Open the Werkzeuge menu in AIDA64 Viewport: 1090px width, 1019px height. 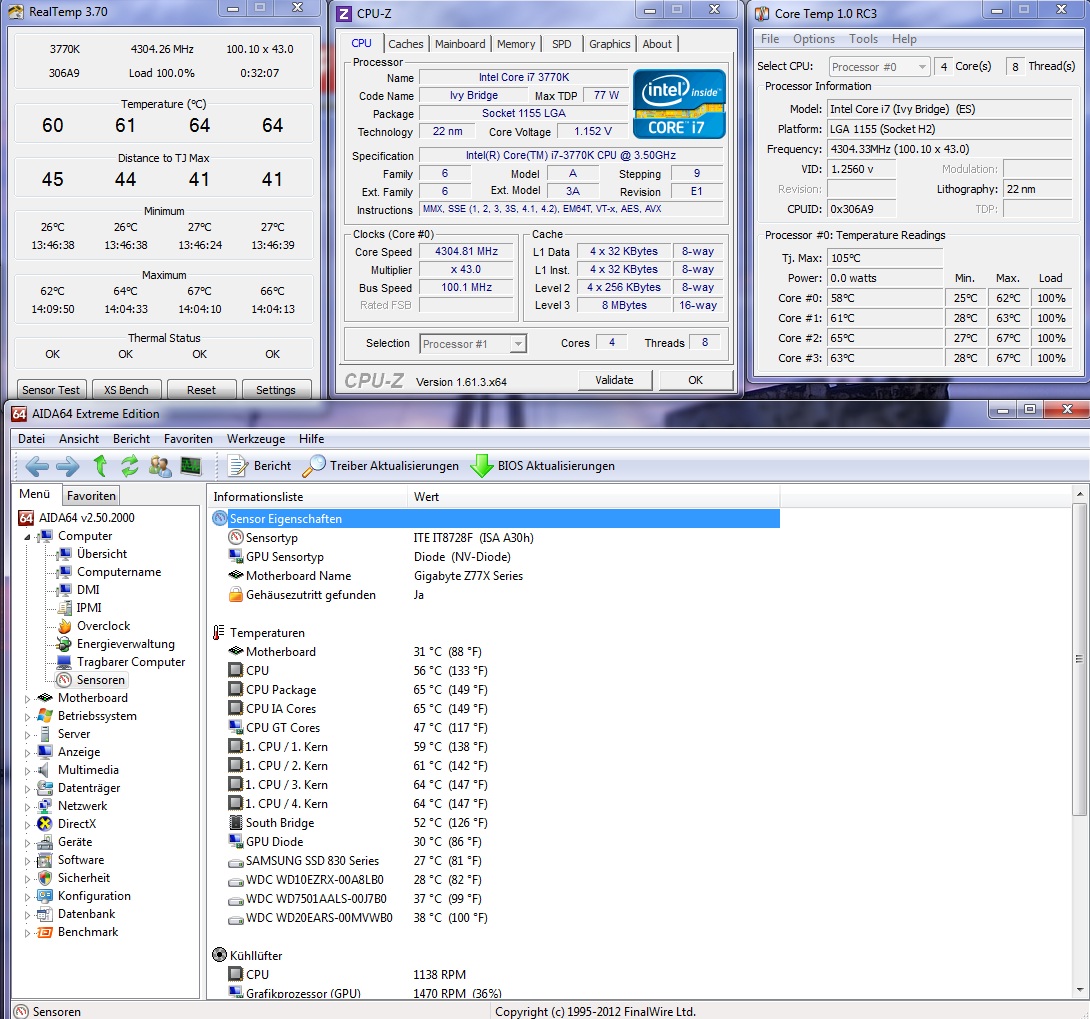[x=256, y=439]
